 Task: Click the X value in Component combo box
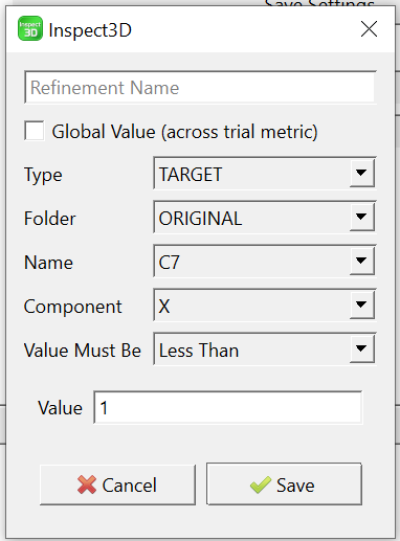(x=164, y=306)
